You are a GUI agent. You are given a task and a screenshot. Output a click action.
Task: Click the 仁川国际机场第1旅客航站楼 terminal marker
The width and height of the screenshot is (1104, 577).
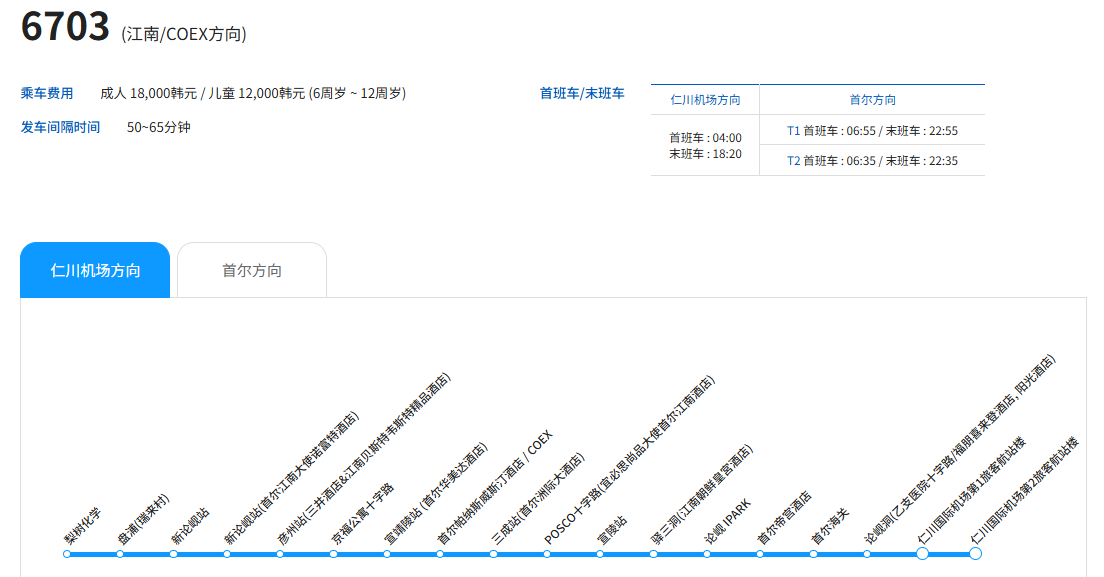(x=922, y=553)
